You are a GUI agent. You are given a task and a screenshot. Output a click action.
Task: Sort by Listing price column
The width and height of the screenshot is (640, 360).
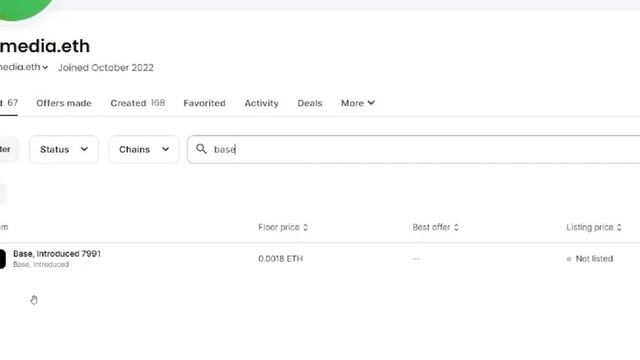point(594,227)
